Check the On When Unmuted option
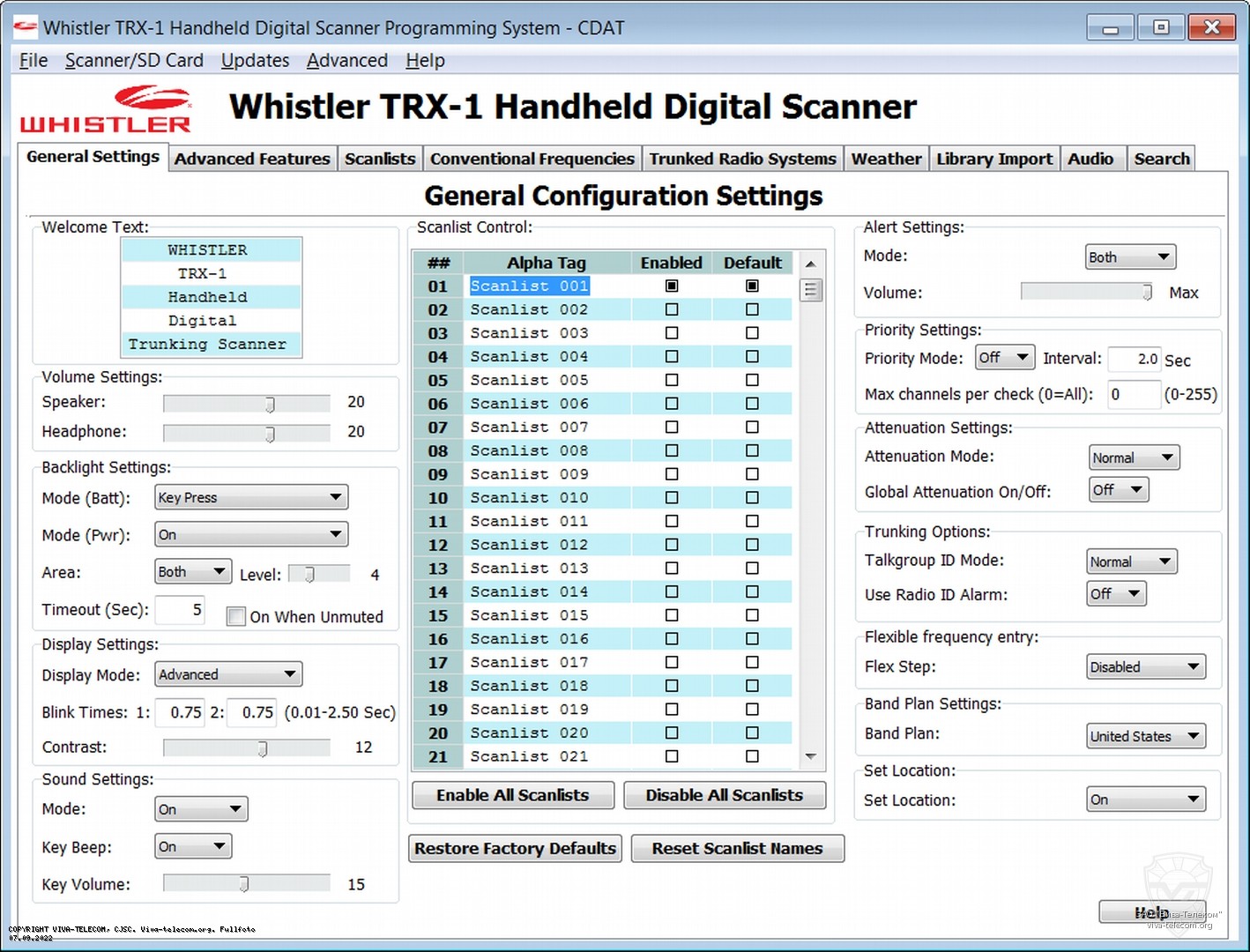 235,616
